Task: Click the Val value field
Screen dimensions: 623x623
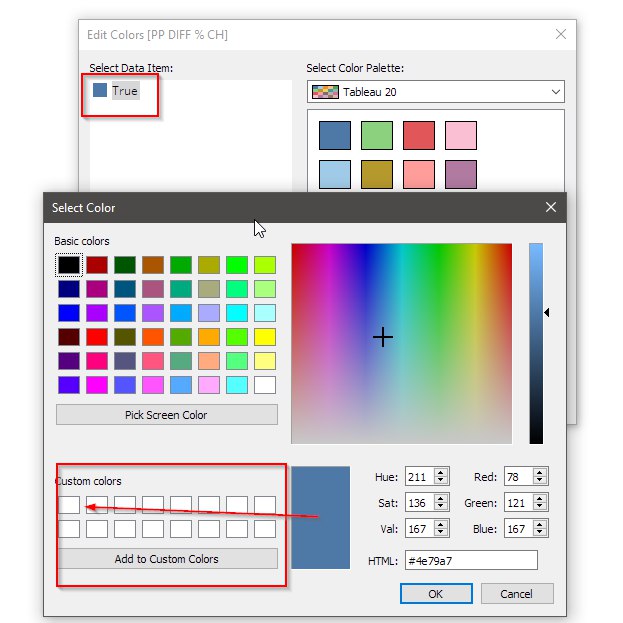Action: tap(419, 529)
